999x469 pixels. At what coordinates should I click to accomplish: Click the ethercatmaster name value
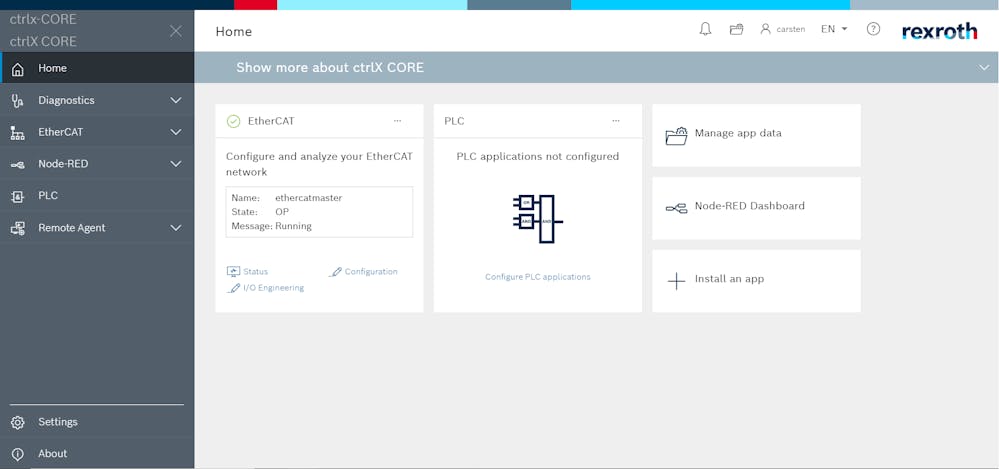(308, 198)
